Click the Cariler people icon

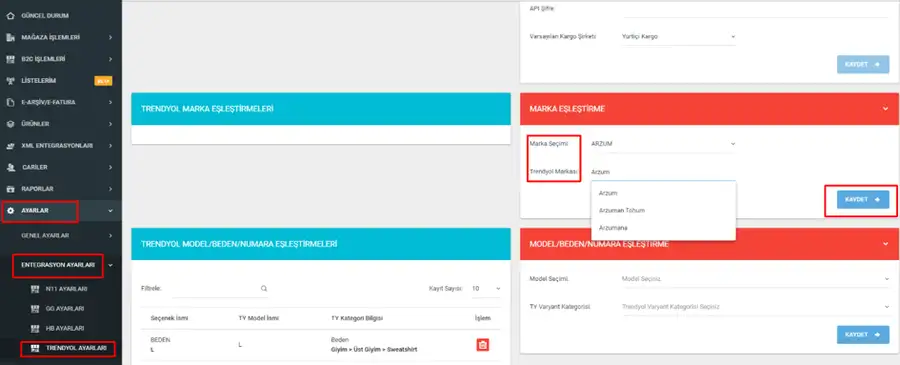(x=10, y=168)
